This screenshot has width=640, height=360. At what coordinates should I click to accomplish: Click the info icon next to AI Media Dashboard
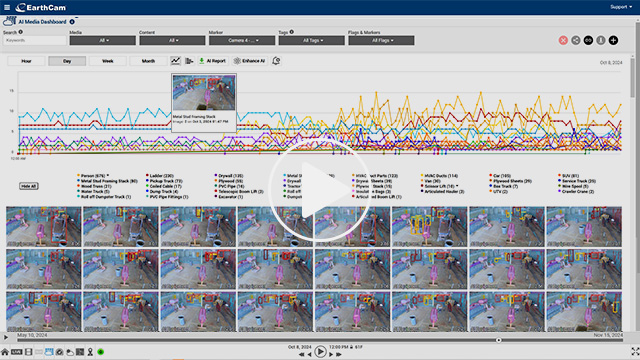tap(72, 22)
